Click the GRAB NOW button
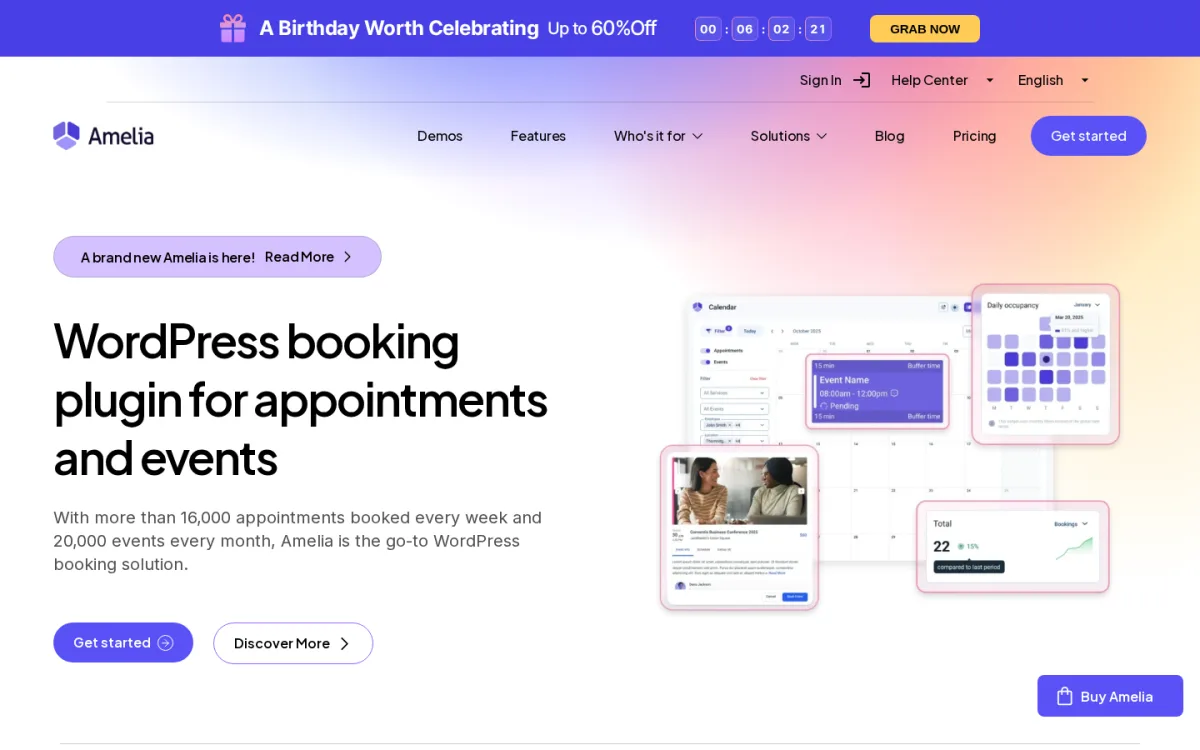 coord(925,29)
